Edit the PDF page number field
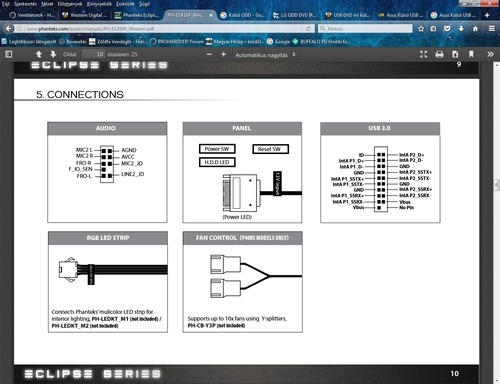Viewport: 500px width, 384px height. coord(93,54)
